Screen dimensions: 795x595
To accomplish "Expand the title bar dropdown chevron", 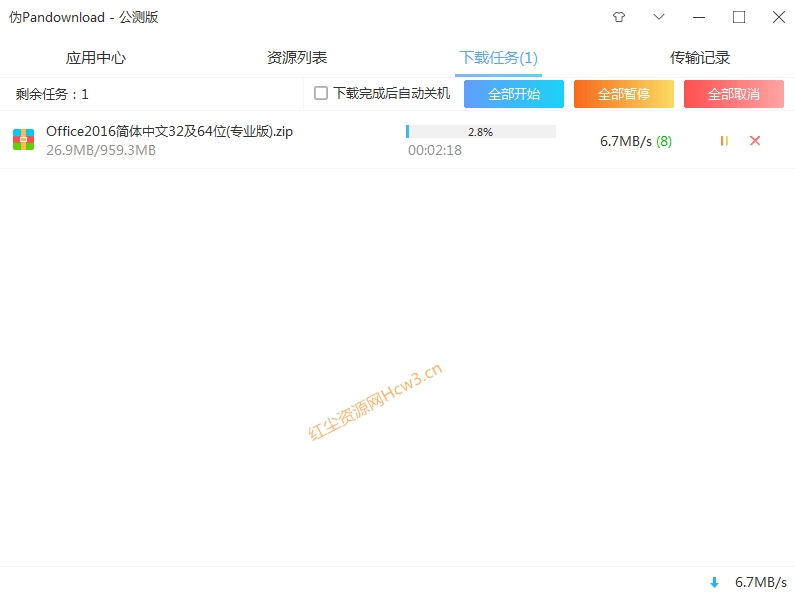I will coord(659,17).
